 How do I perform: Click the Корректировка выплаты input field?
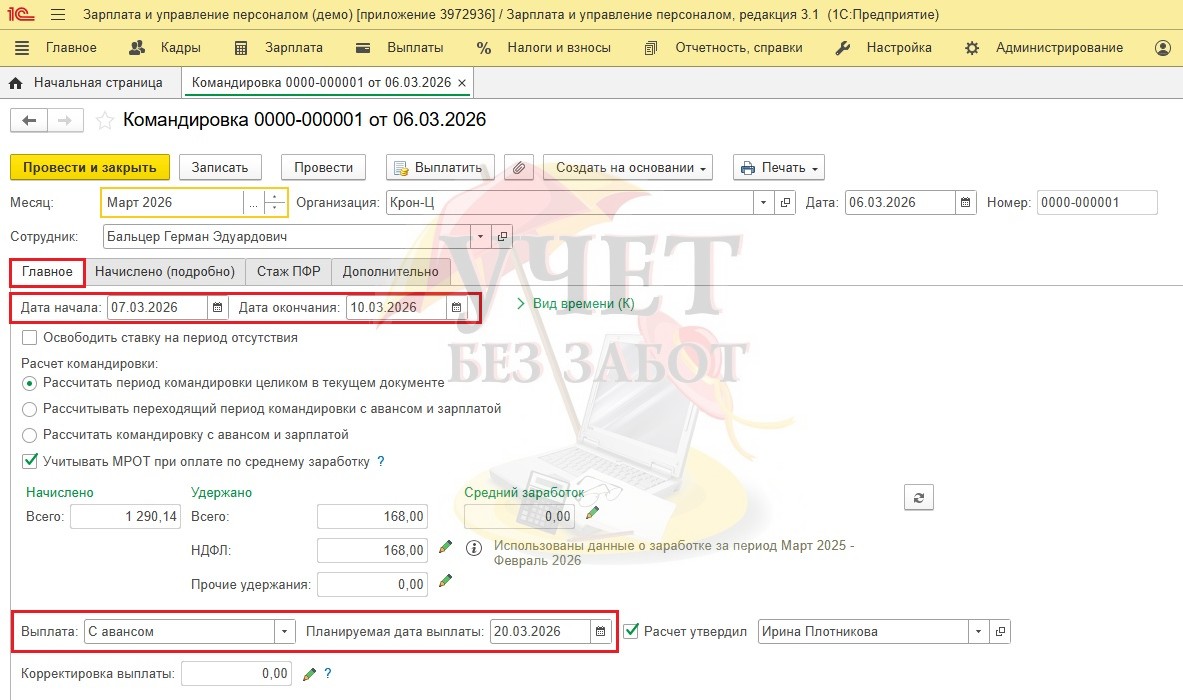tap(237, 674)
